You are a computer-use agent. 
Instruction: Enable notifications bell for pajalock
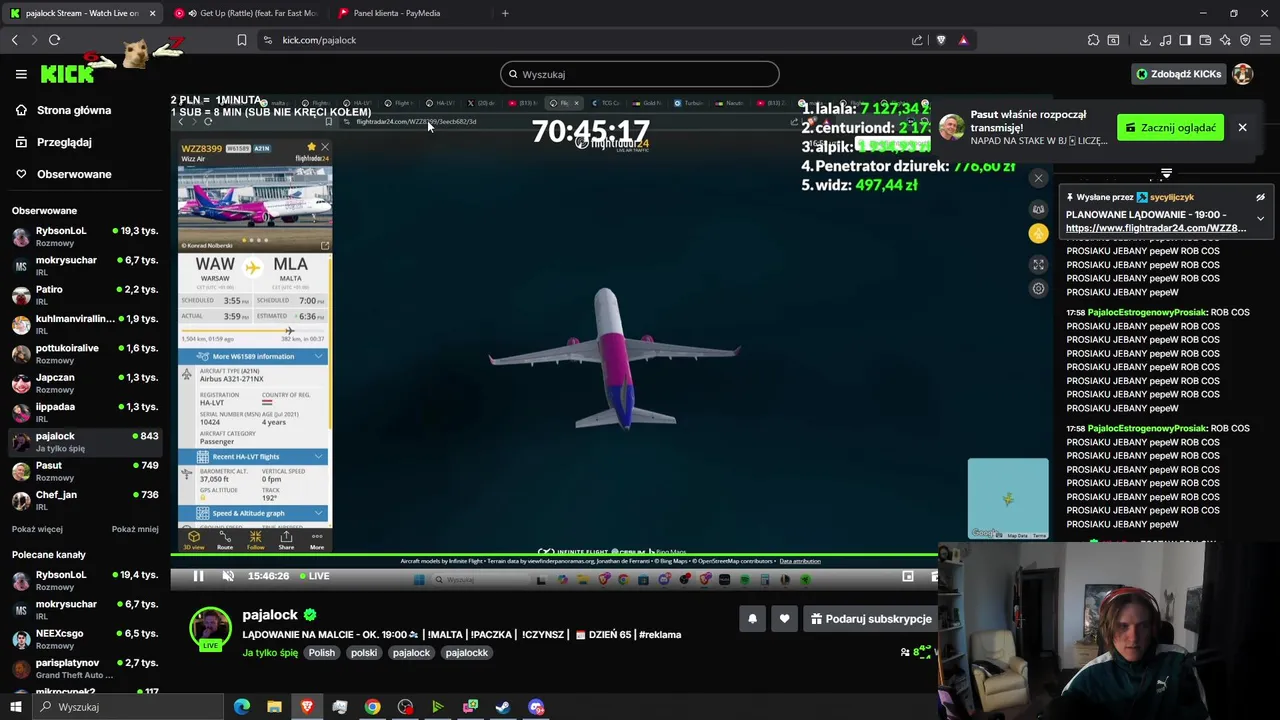click(x=752, y=619)
